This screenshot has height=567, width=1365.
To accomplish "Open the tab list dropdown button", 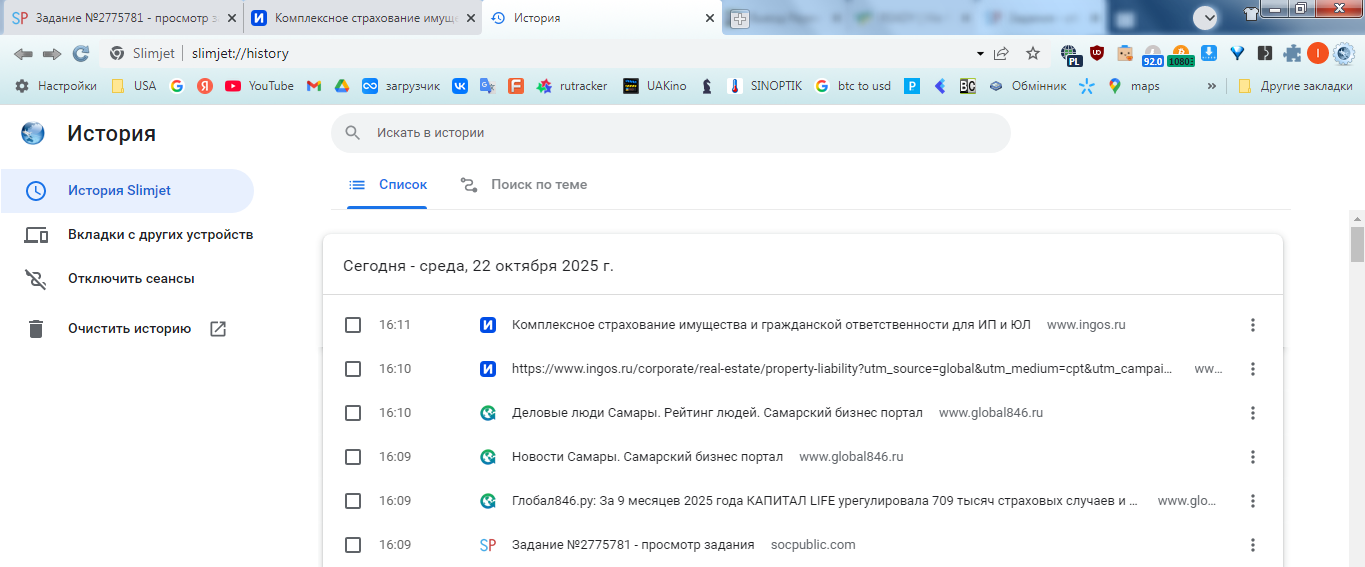I will click(x=1206, y=17).
